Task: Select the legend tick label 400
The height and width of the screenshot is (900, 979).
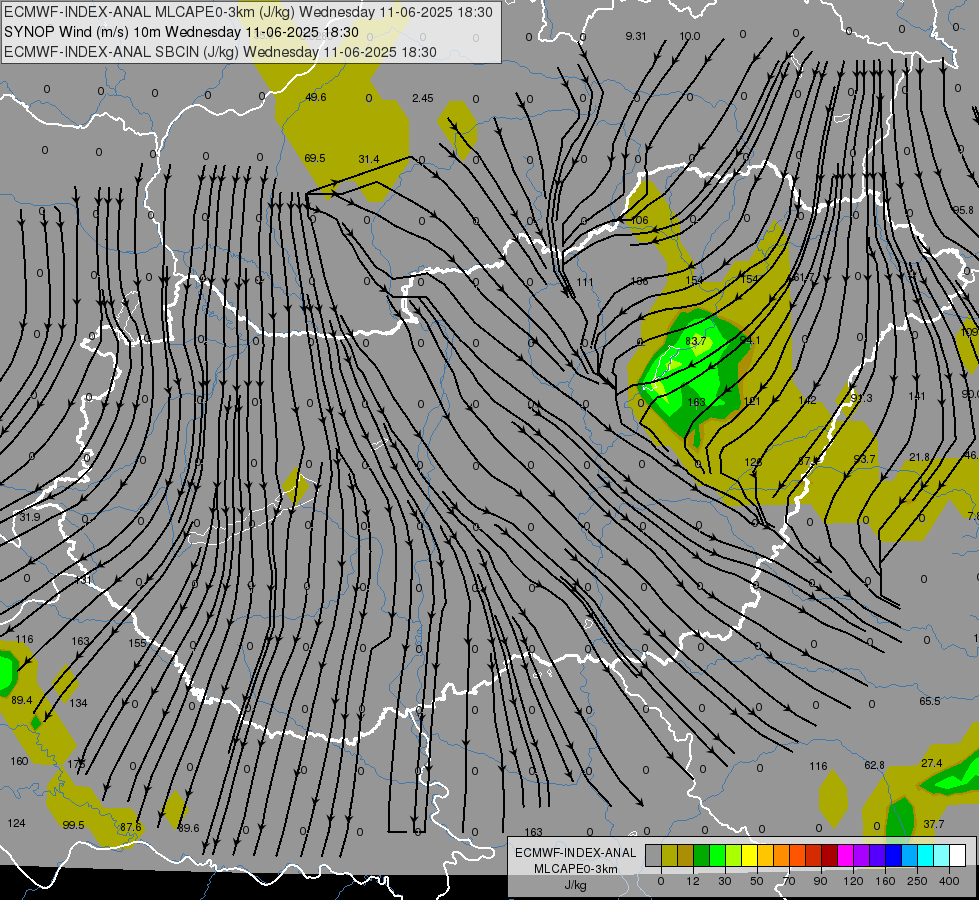Action: coord(950,881)
